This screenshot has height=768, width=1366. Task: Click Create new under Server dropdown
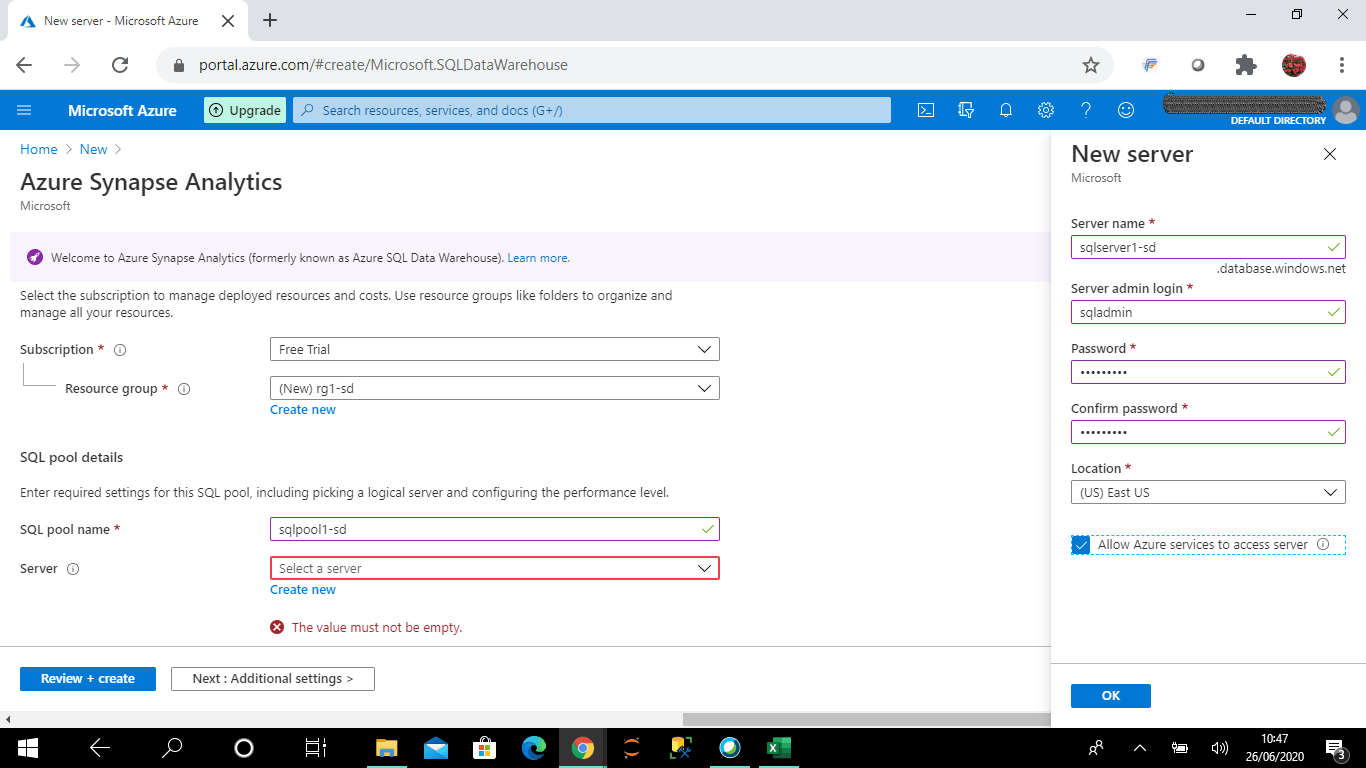(x=303, y=590)
